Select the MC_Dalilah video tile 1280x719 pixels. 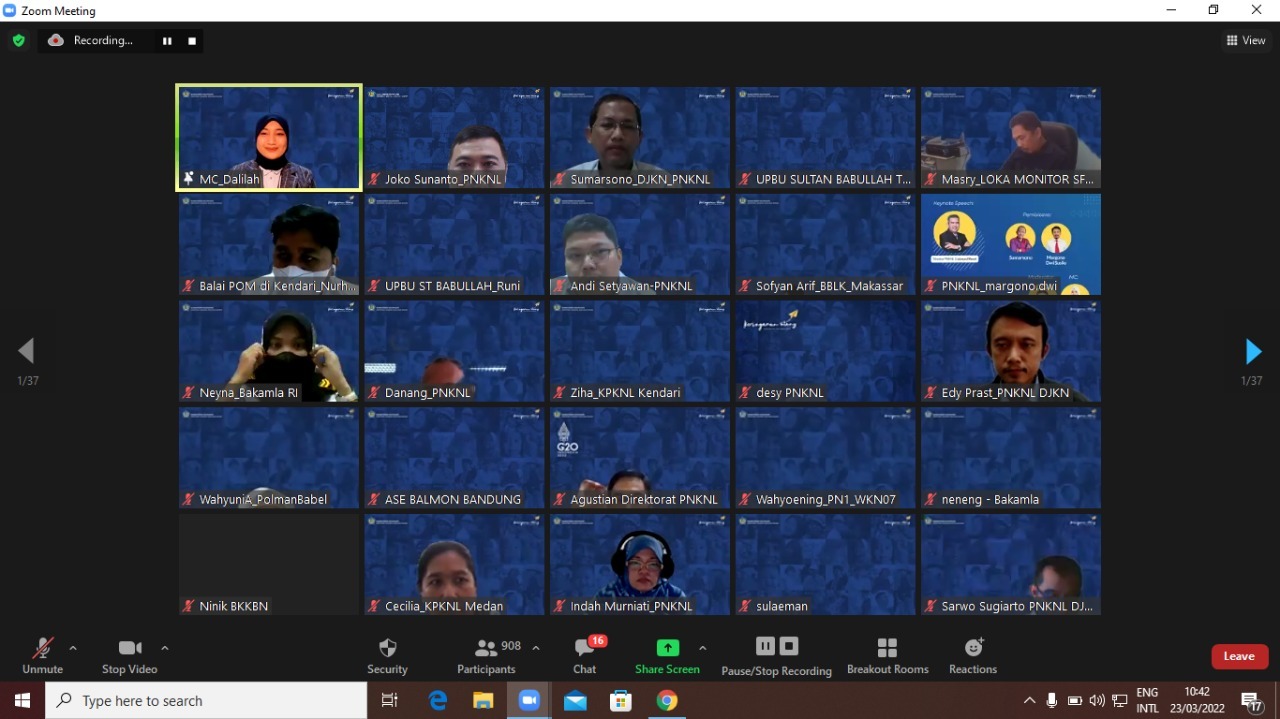click(269, 137)
